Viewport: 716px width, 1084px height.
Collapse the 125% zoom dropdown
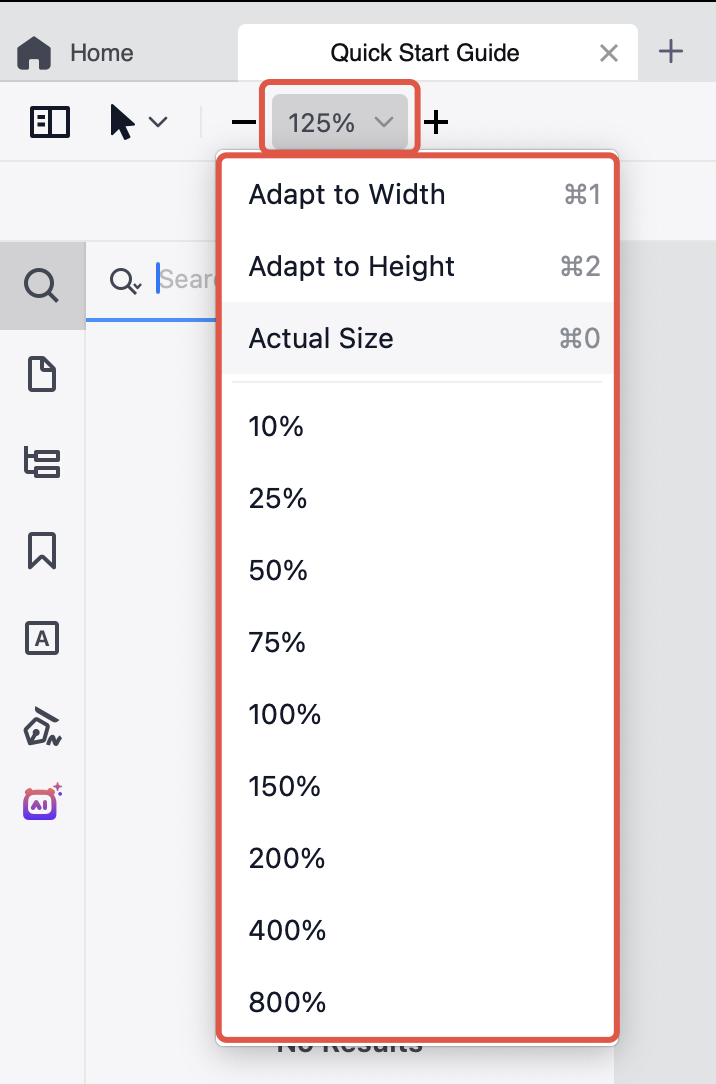[340, 123]
